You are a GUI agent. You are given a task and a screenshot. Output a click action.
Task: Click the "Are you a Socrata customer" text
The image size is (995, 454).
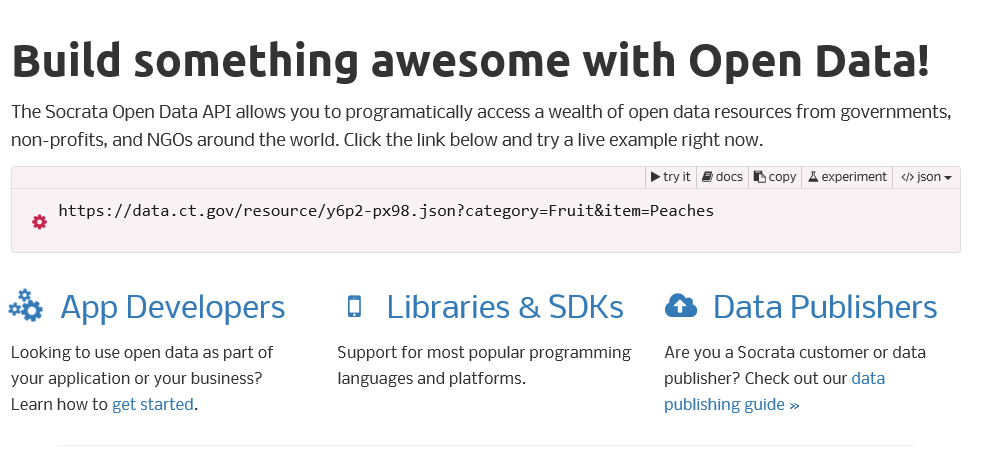(x=795, y=353)
